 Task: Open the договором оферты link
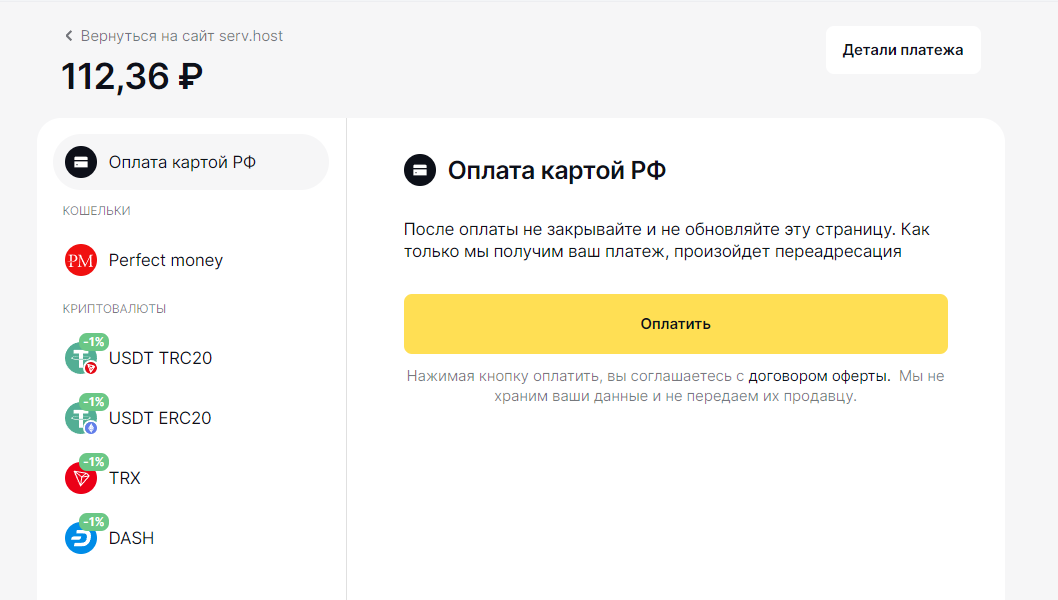tap(818, 377)
